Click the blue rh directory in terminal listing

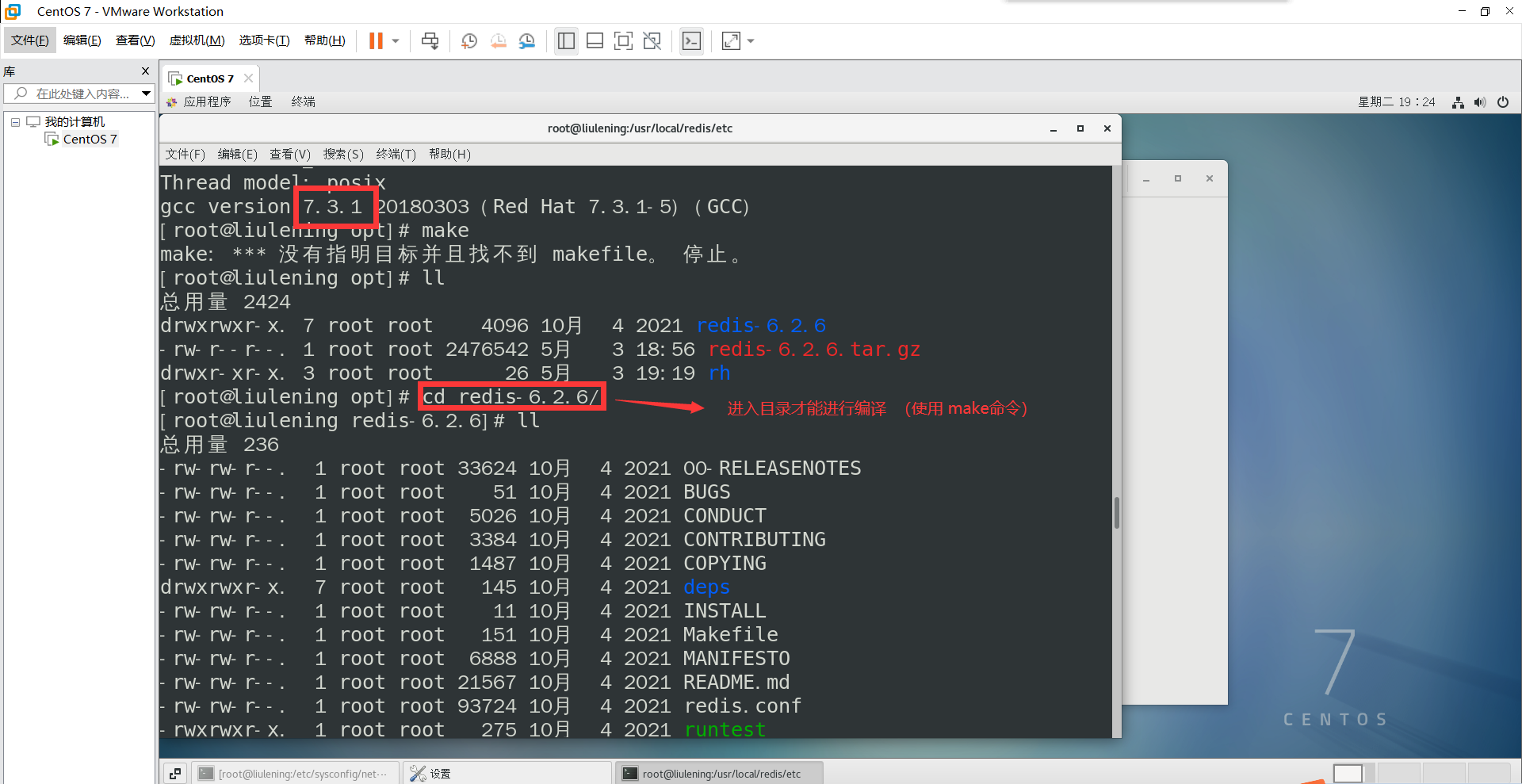[719, 373]
